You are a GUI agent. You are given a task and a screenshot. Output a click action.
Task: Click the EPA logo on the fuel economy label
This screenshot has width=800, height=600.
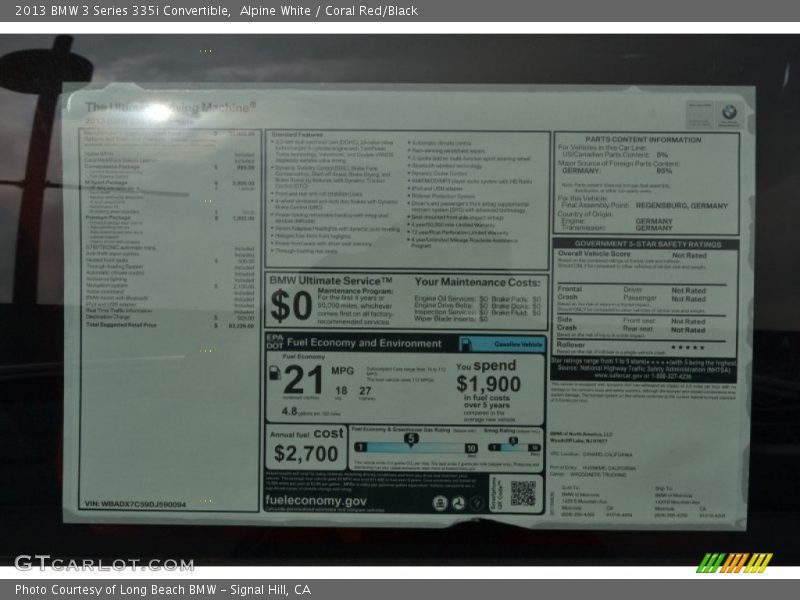point(277,338)
